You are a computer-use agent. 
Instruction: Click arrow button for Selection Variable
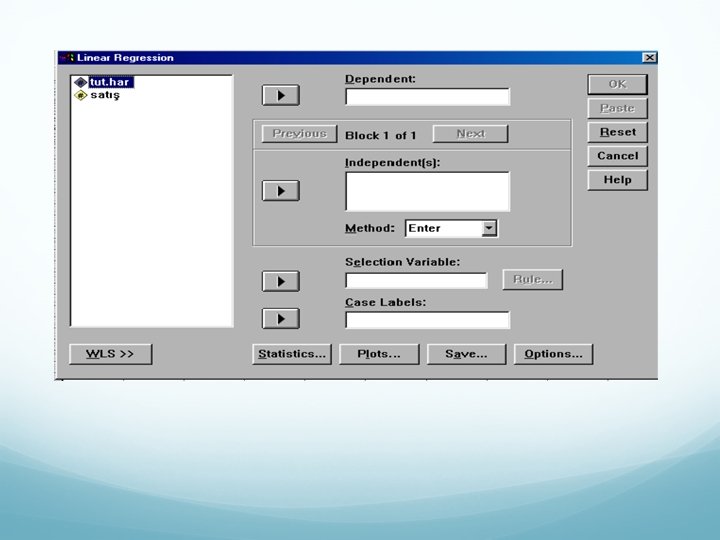(281, 281)
